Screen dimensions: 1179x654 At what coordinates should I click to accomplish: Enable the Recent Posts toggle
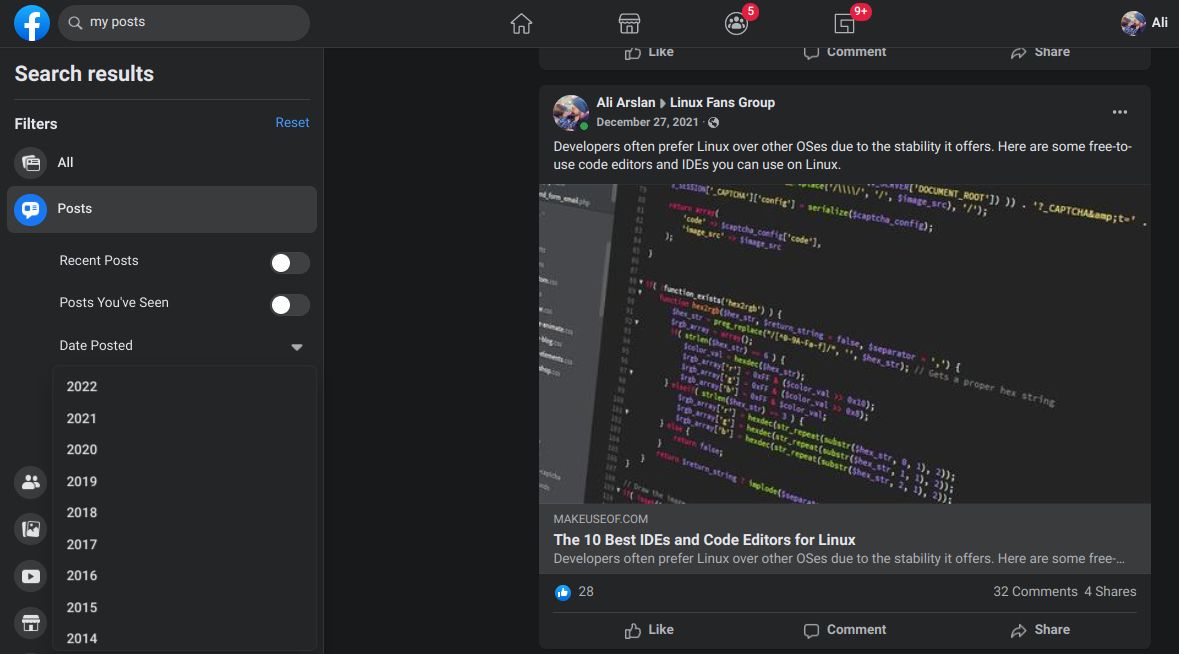tap(290, 263)
